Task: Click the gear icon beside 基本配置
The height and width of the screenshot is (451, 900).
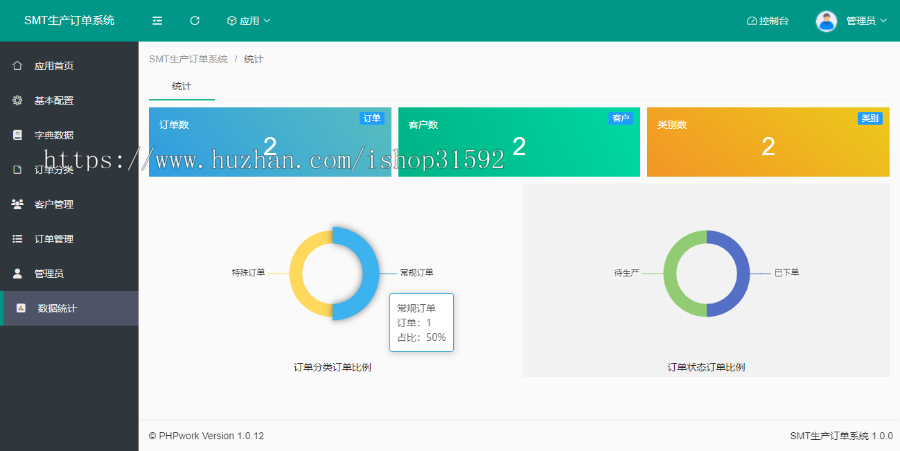Action: click(x=17, y=100)
